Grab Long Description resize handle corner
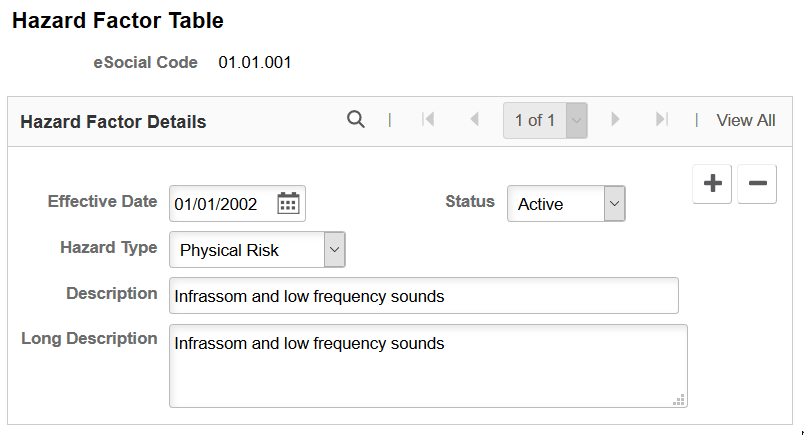The height and width of the screenshot is (435, 804). [x=679, y=400]
